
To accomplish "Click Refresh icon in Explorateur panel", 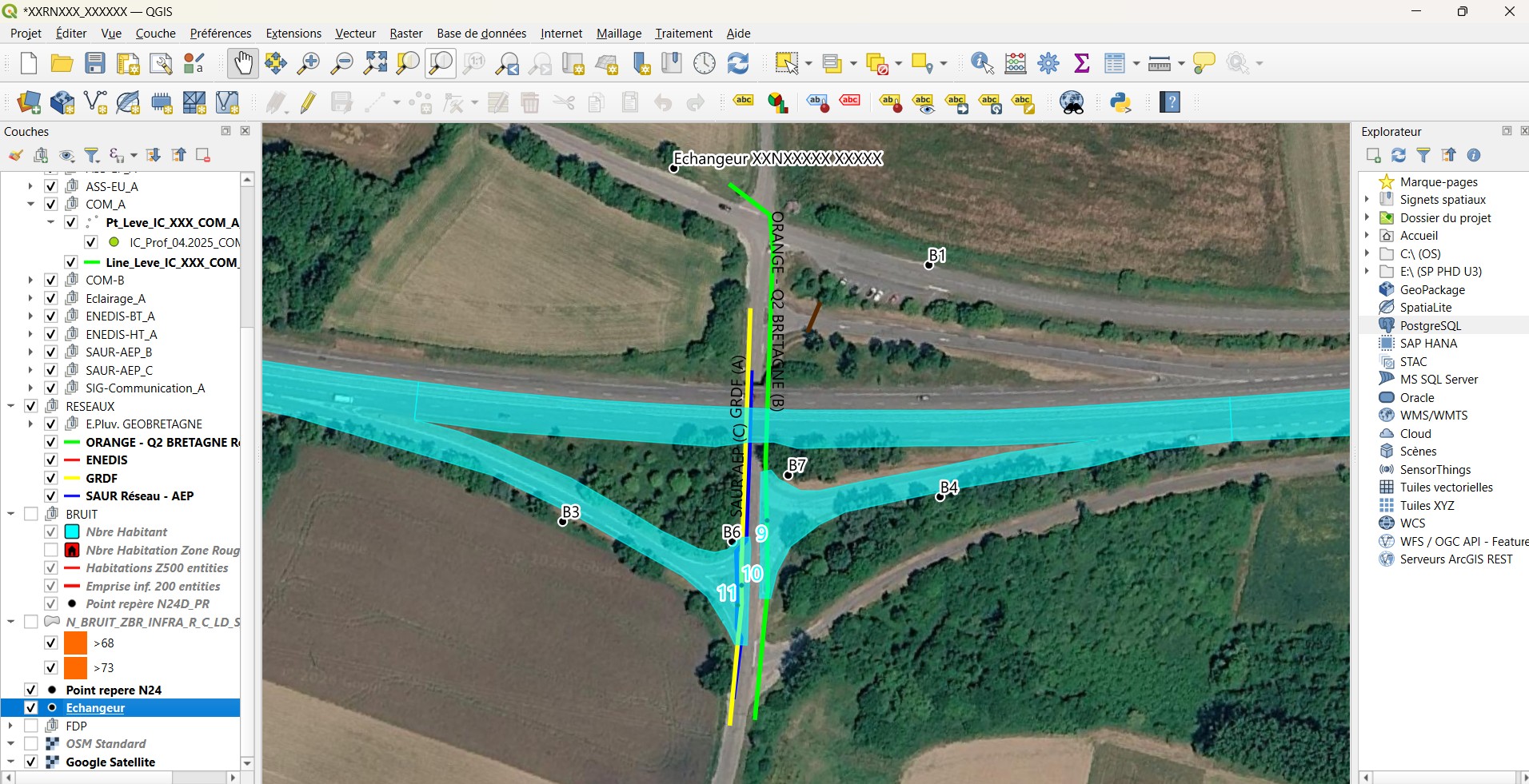I will tap(1399, 155).
